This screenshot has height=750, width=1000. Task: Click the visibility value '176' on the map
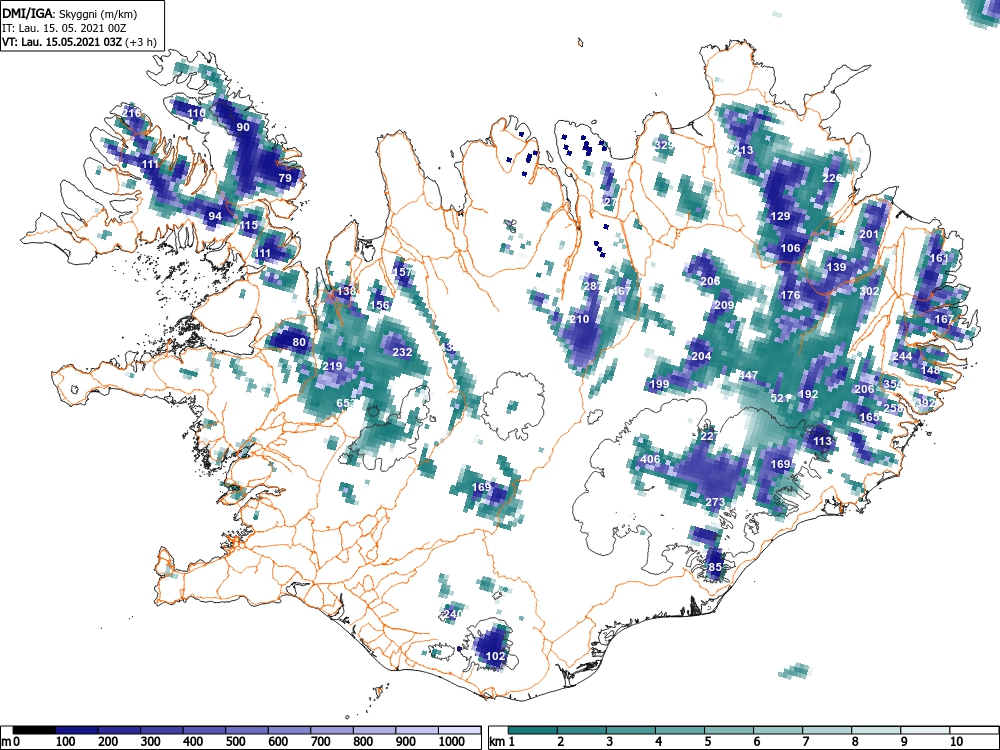click(790, 295)
